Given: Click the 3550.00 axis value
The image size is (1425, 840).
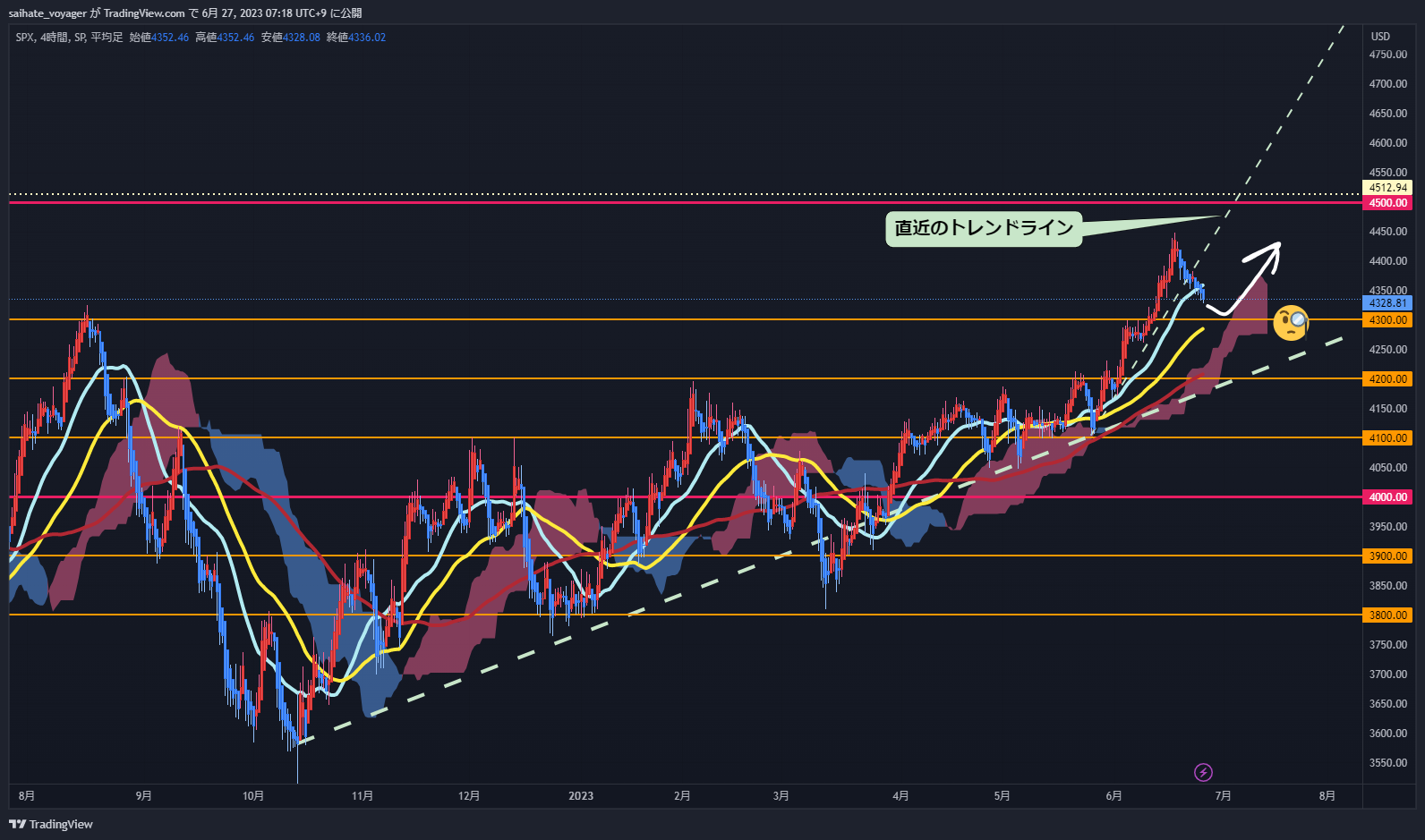Looking at the screenshot, I should point(1388,763).
